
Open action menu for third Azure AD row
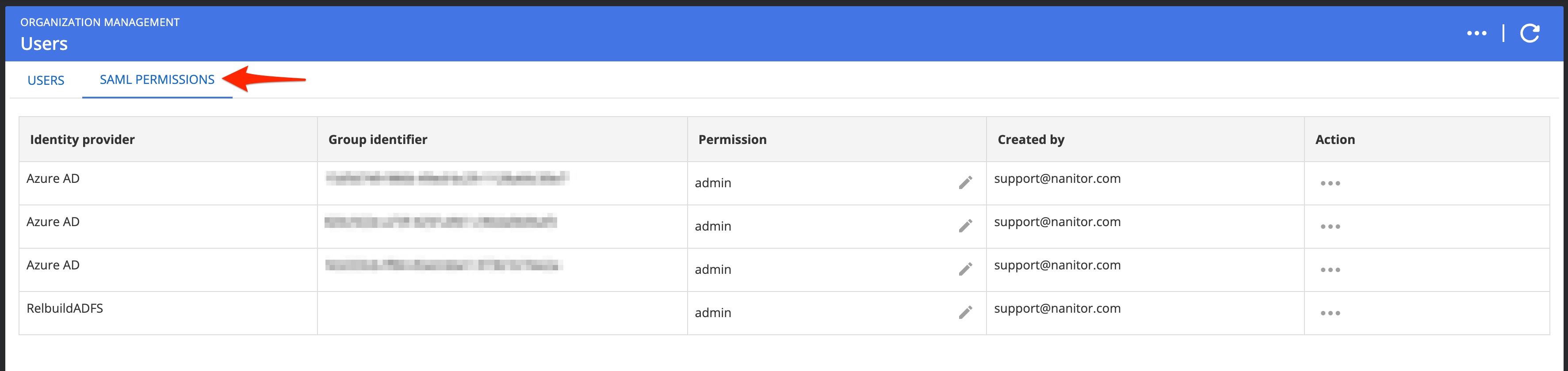[1330, 269]
